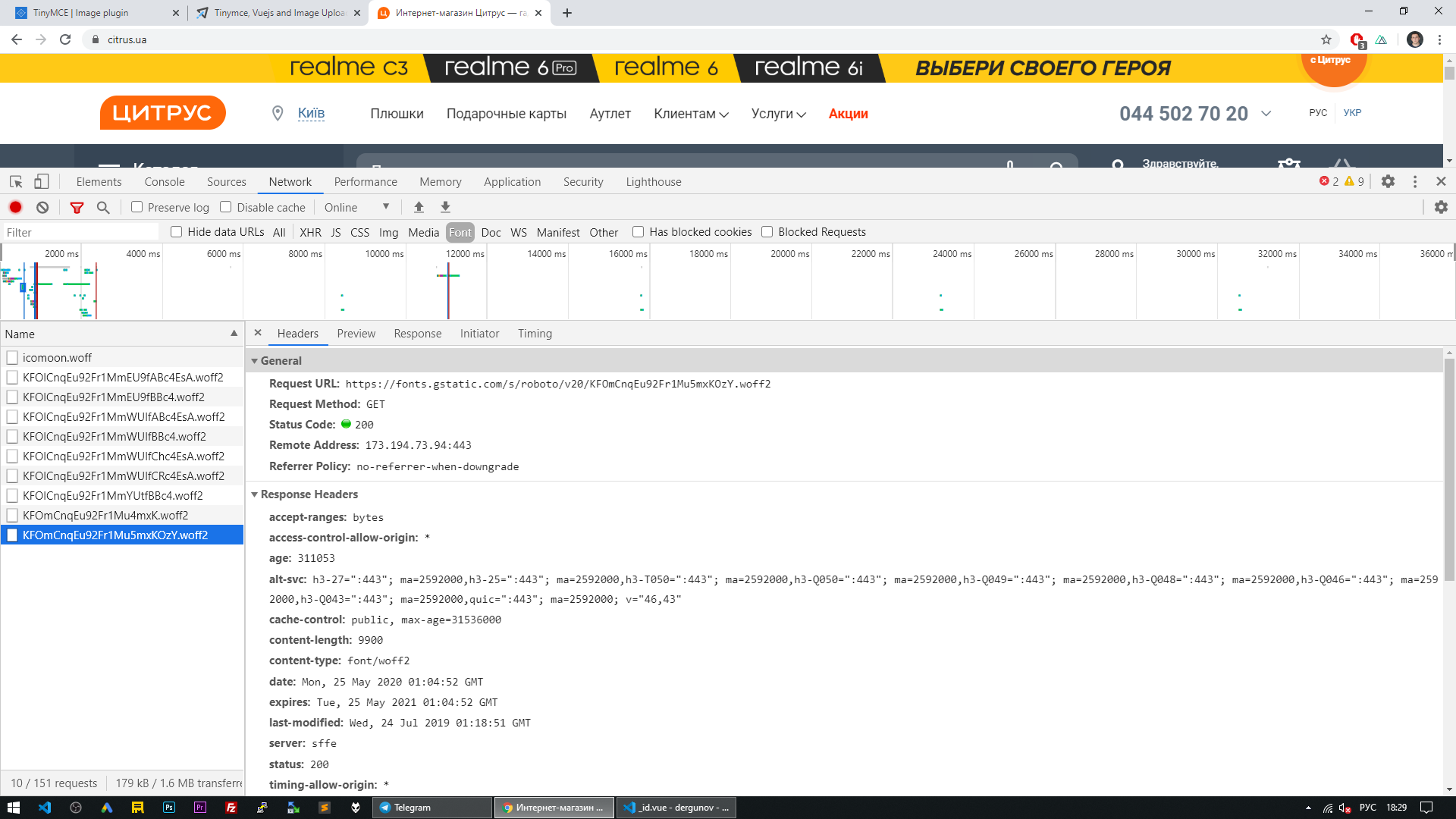Screen dimensions: 1456x819
Task: Open the network search magnifier
Action: [103, 207]
